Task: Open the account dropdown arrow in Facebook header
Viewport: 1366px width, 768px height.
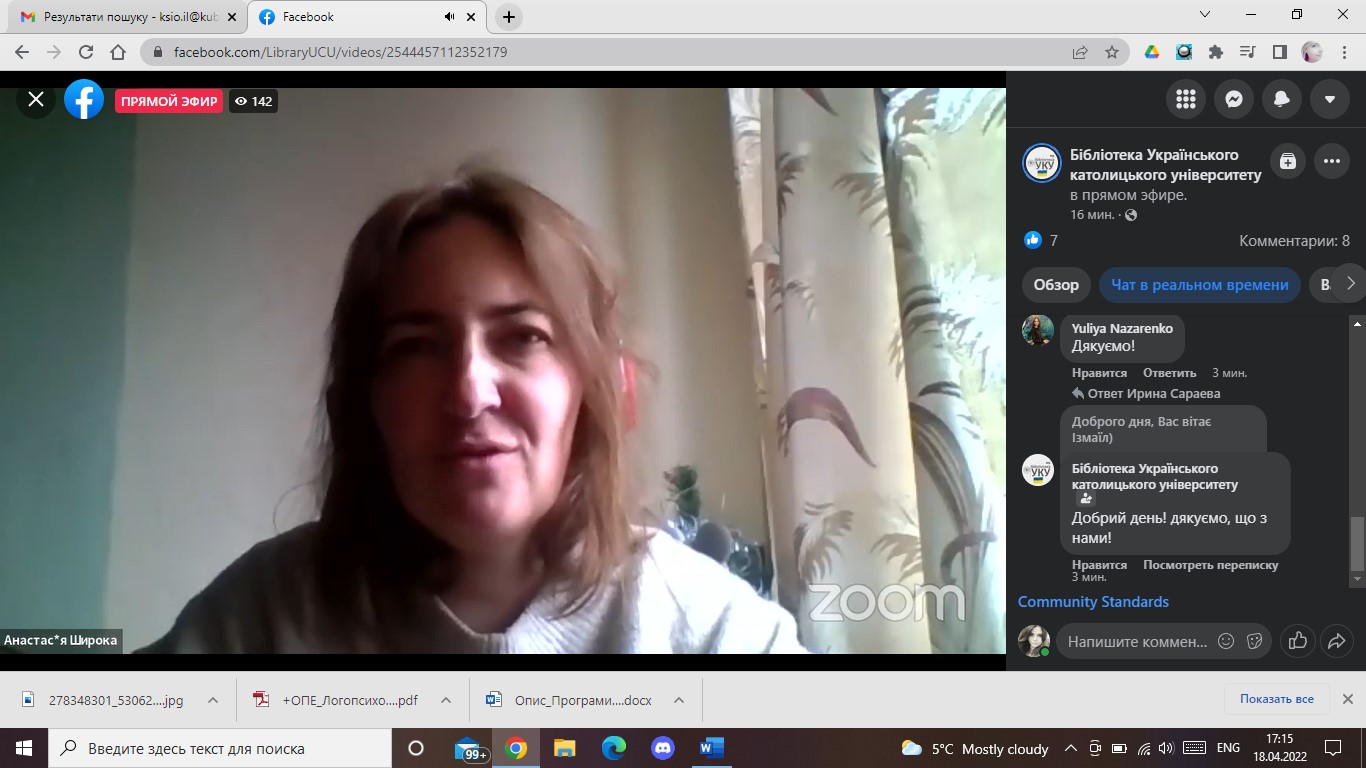Action: tap(1330, 99)
